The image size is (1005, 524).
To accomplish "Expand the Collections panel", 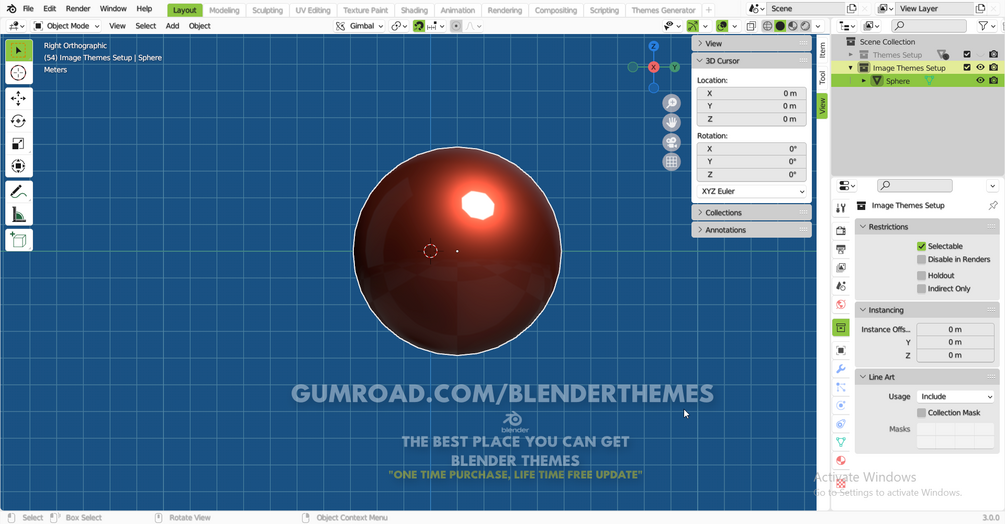I will point(751,213).
